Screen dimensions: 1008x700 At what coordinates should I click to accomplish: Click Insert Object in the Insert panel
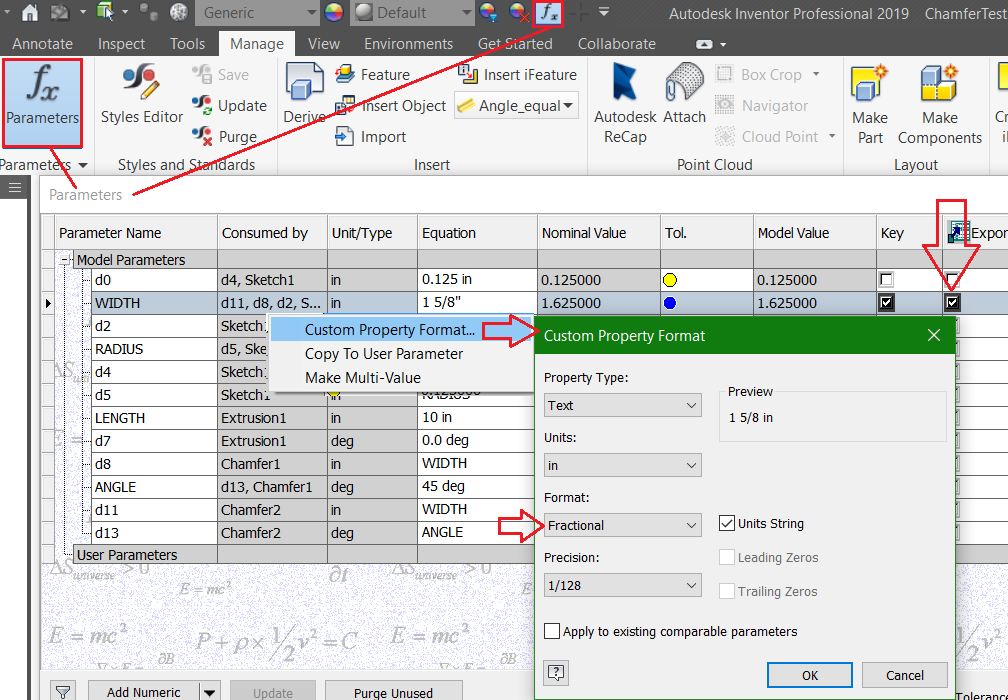tap(390, 105)
